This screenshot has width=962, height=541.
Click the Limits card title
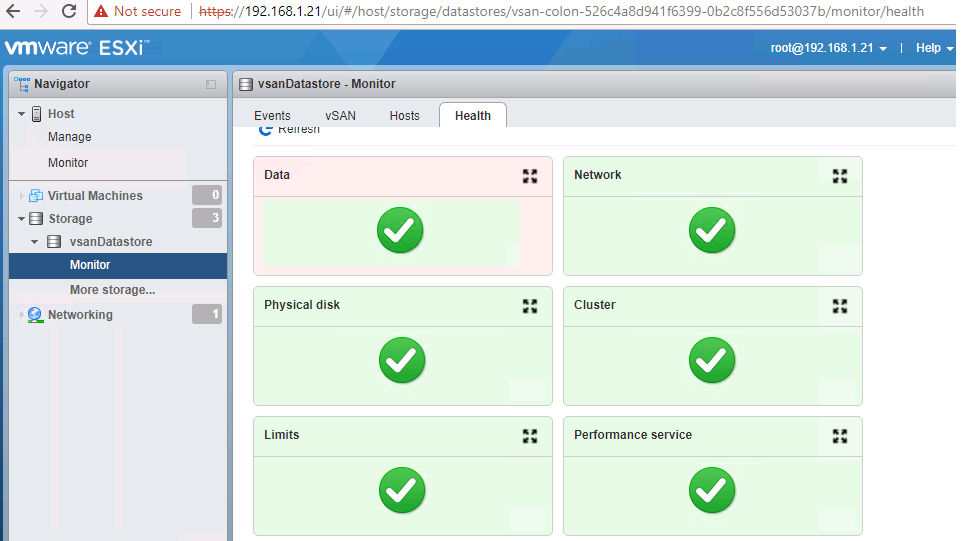tap(282, 435)
